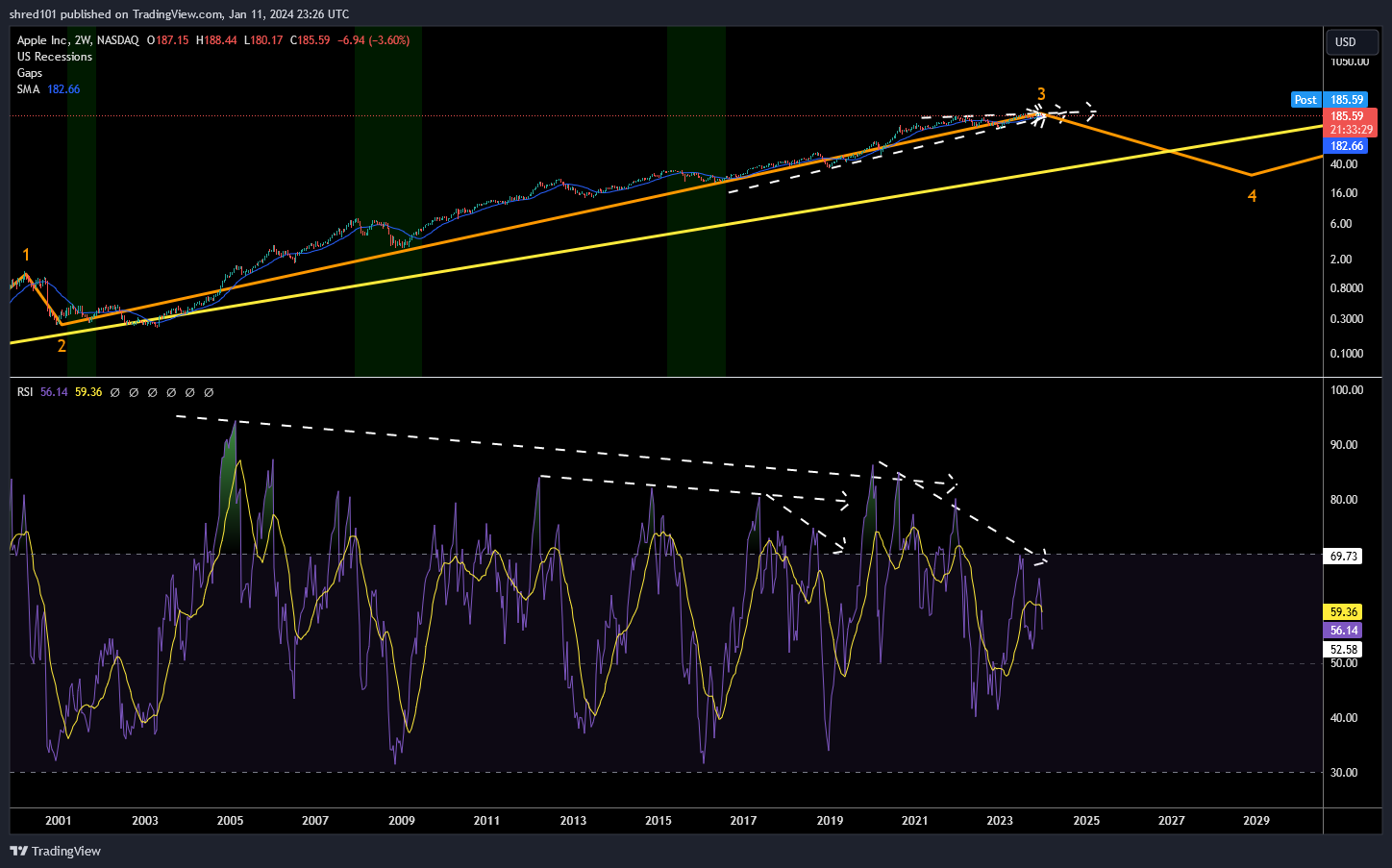The height and width of the screenshot is (868, 1392).
Task: Select the Gaps indicator label
Action: pyautogui.click(x=30, y=73)
